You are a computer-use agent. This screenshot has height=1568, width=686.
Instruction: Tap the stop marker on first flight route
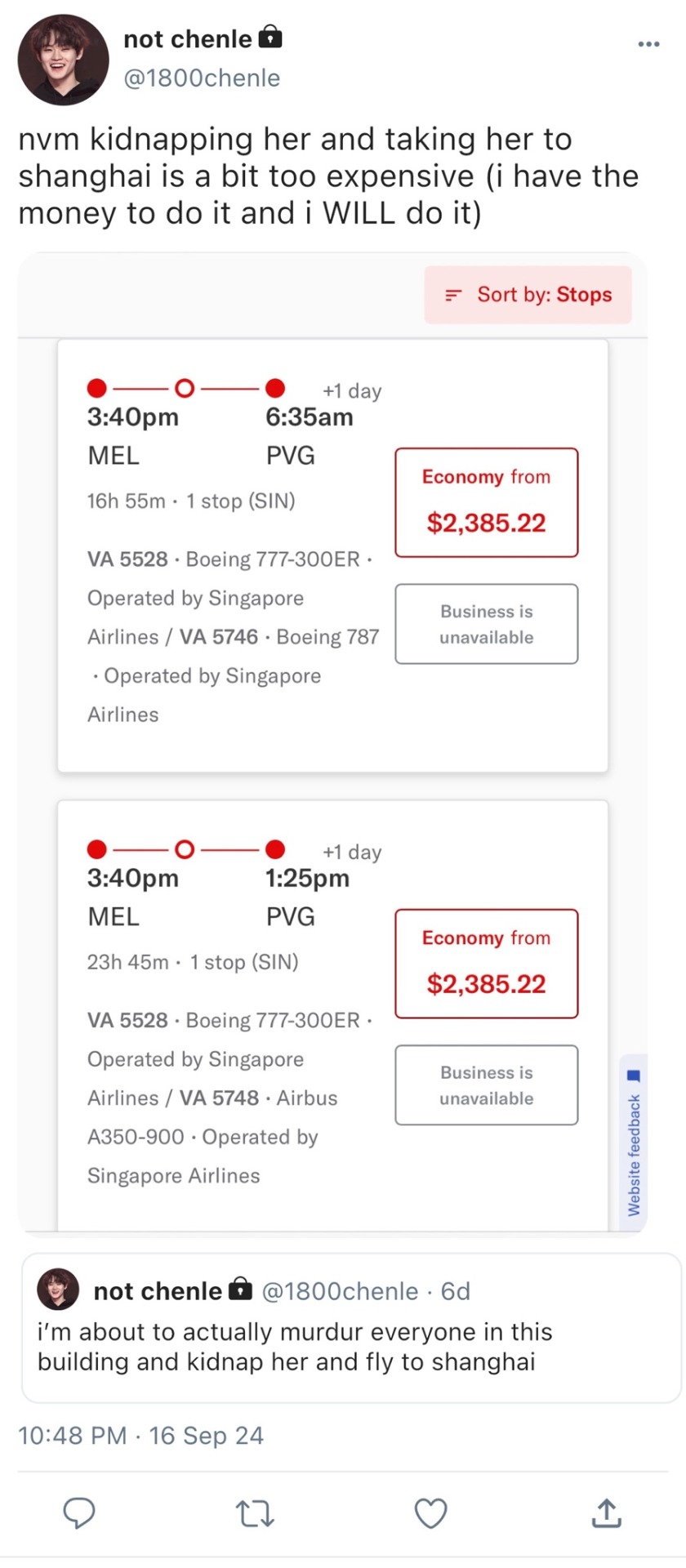(x=185, y=387)
